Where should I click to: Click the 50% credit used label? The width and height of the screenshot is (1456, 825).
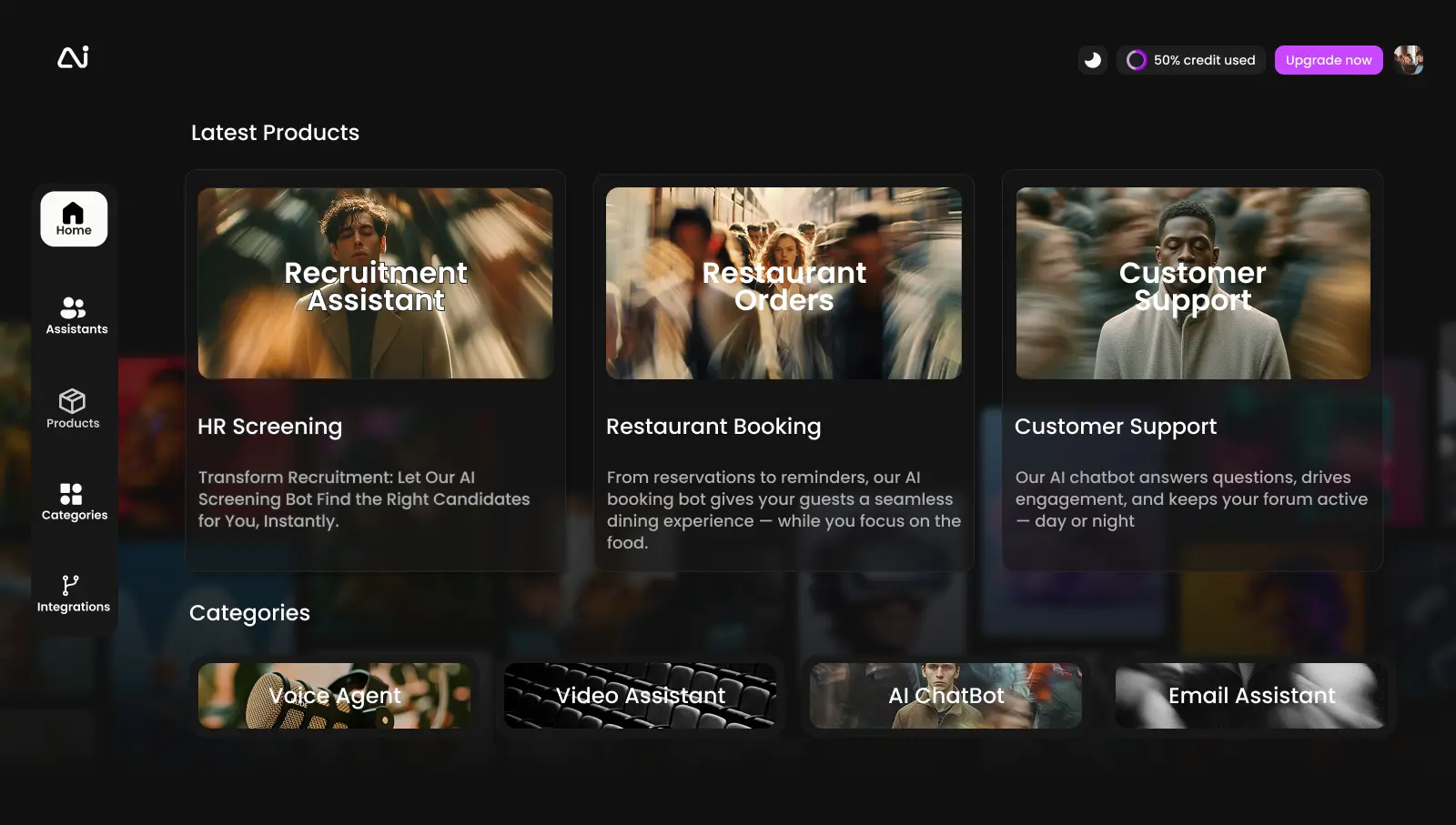pos(1204,60)
